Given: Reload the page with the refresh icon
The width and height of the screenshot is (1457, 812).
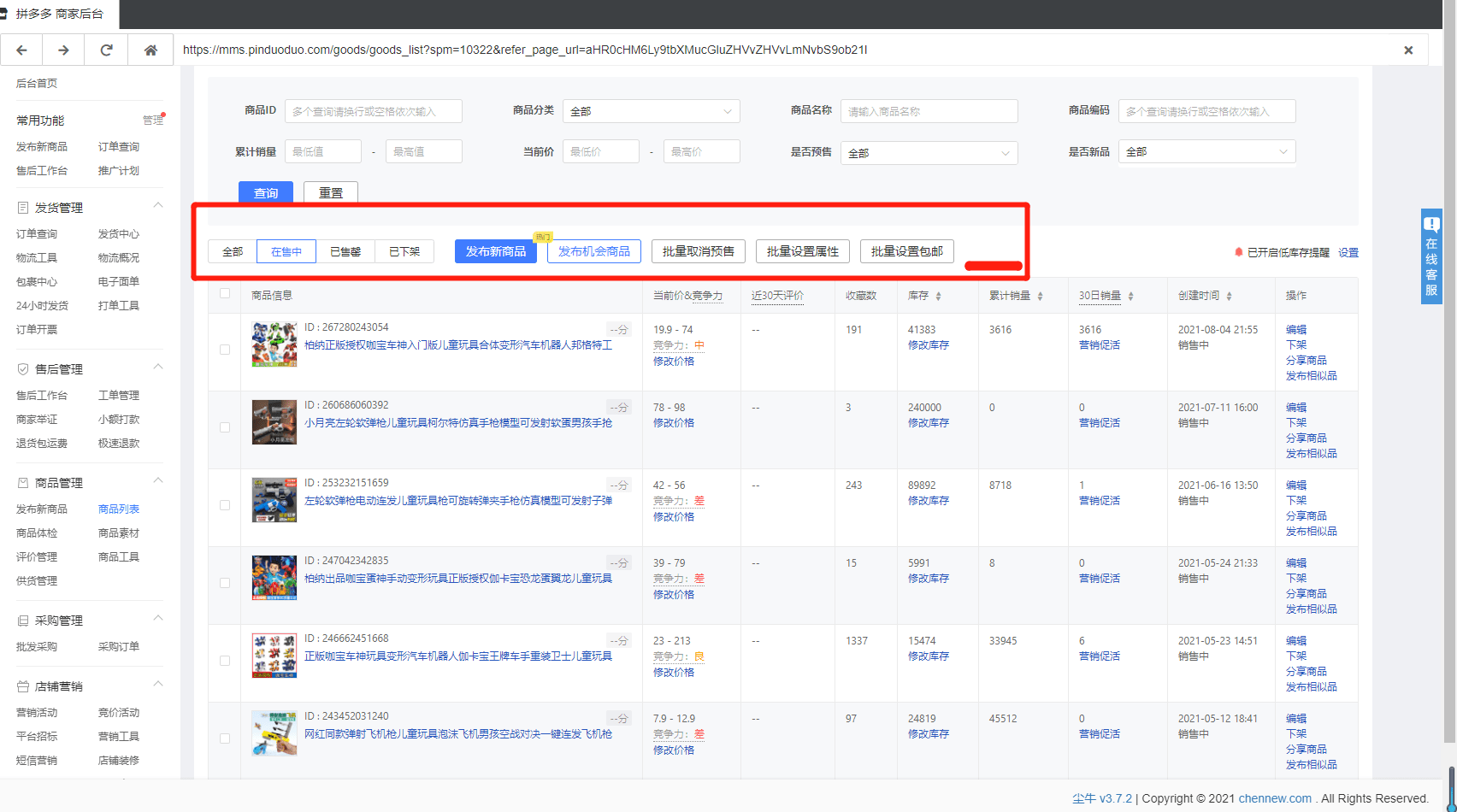Looking at the screenshot, I should click(106, 50).
